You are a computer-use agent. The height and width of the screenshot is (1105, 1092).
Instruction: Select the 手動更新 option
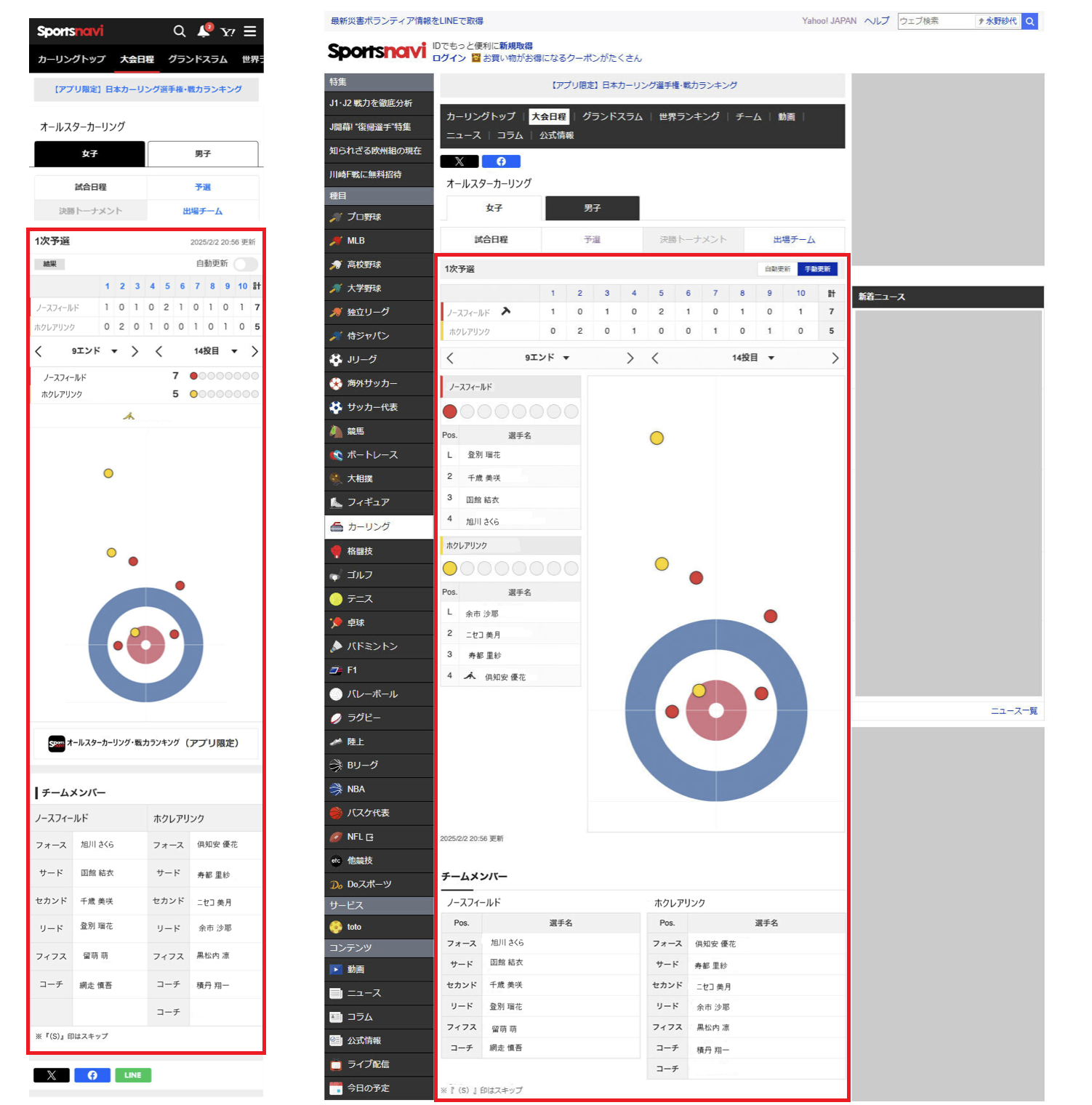click(x=817, y=269)
